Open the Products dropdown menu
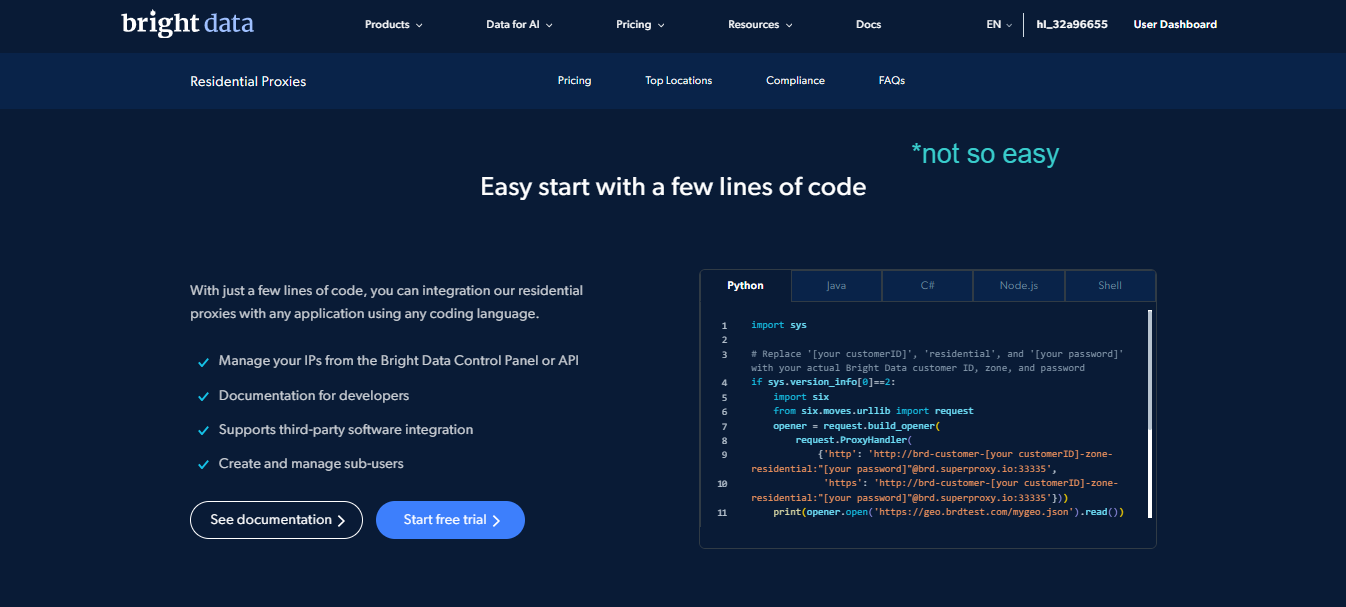1346x607 pixels. [394, 25]
